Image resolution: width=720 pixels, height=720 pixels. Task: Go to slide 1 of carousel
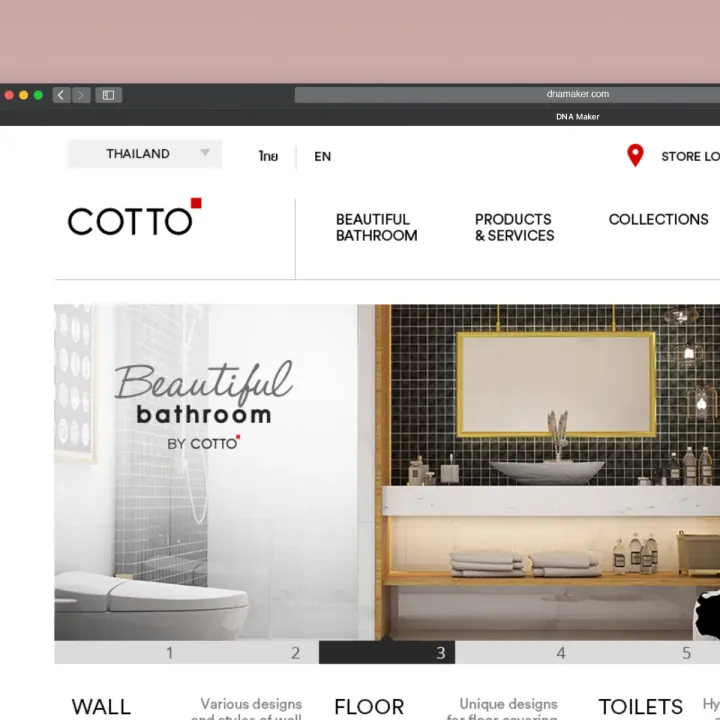click(169, 652)
